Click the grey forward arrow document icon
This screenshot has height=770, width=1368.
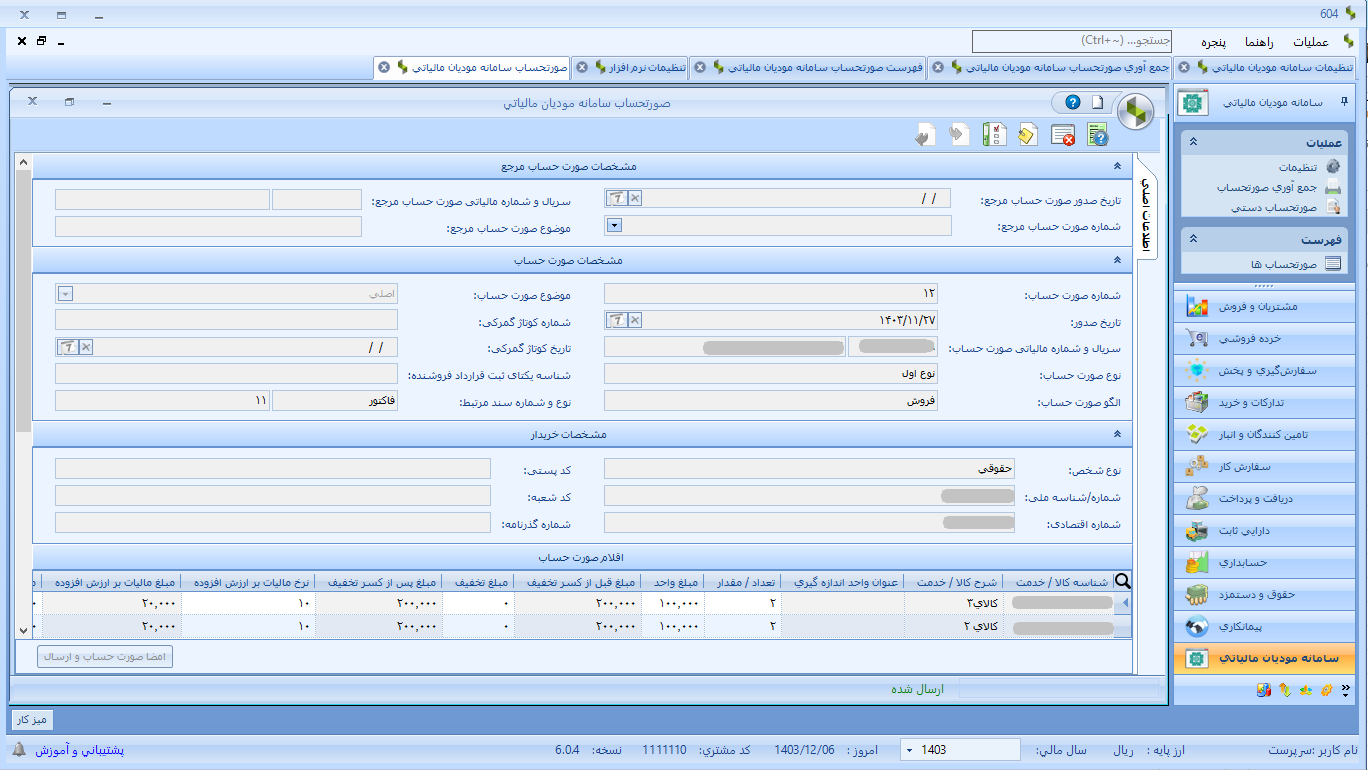[959, 135]
